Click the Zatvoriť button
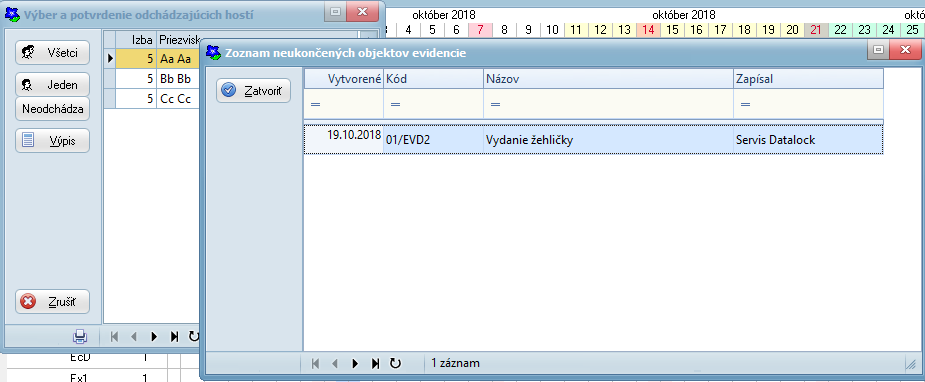925x382 pixels. [x=253, y=91]
